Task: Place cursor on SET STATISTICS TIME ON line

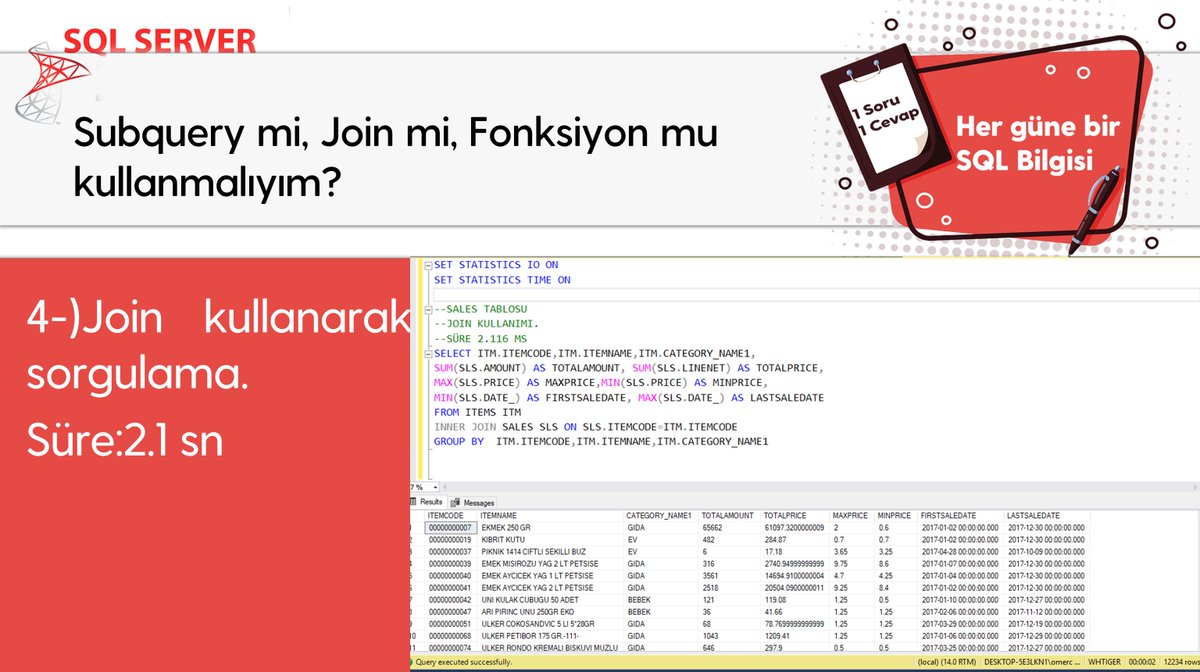Action: coord(502,280)
